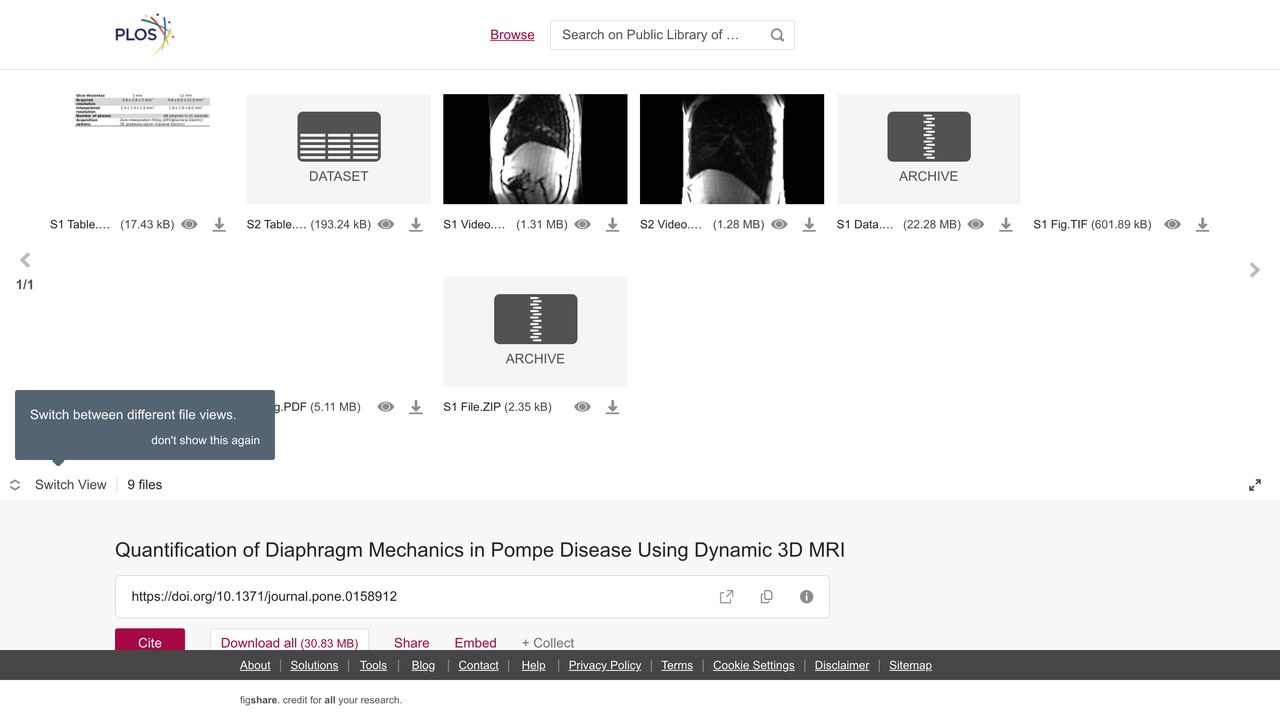
Task: Open the Privacy Policy footer link
Action: [605, 665]
